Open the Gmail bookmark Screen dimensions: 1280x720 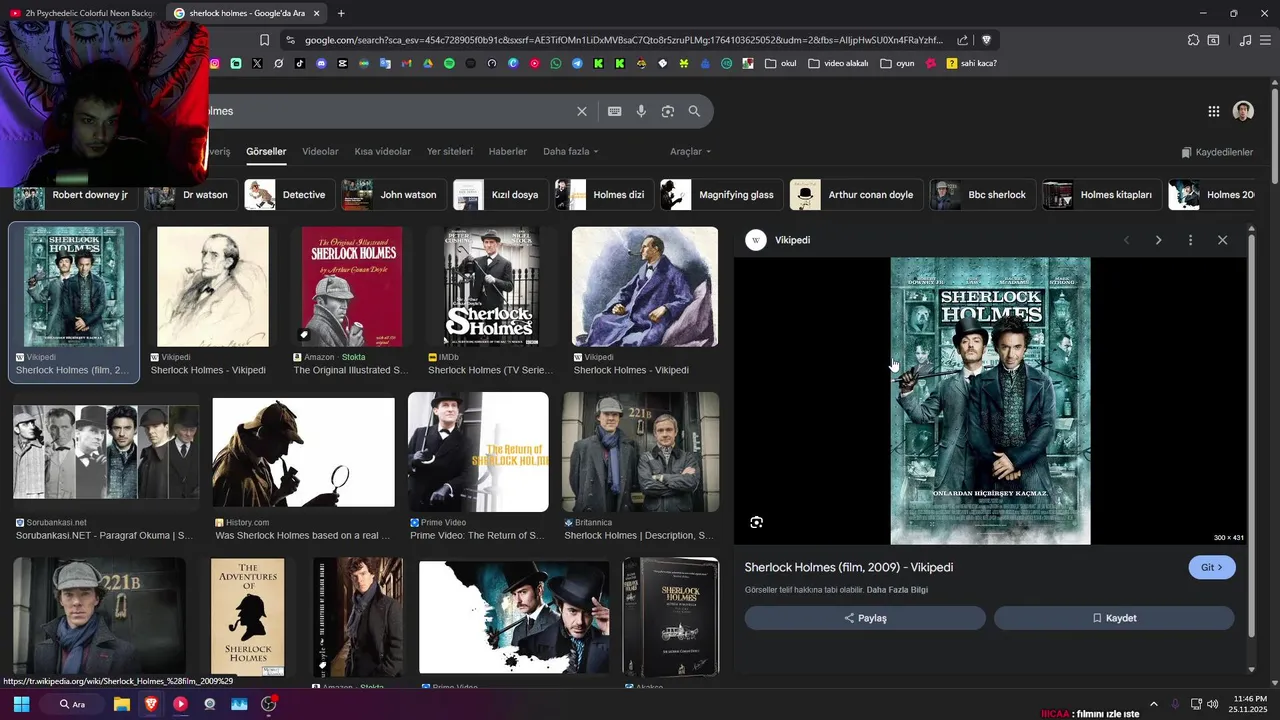406,63
